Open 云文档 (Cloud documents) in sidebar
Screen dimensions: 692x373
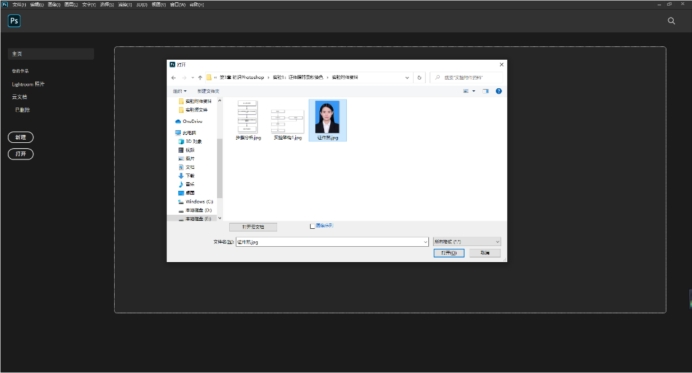click(x=19, y=97)
